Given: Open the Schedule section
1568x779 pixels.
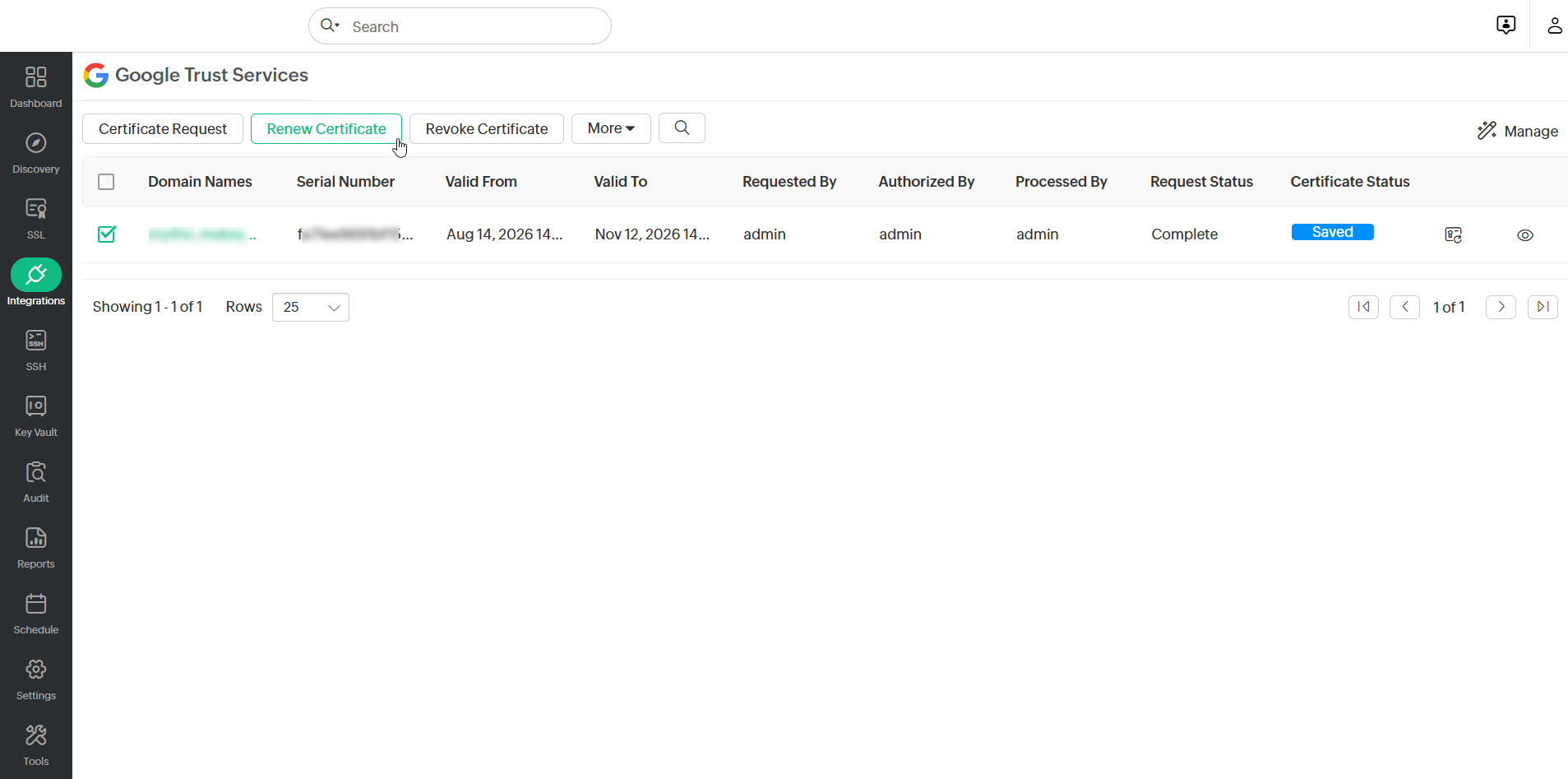Looking at the screenshot, I should [35, 613].
